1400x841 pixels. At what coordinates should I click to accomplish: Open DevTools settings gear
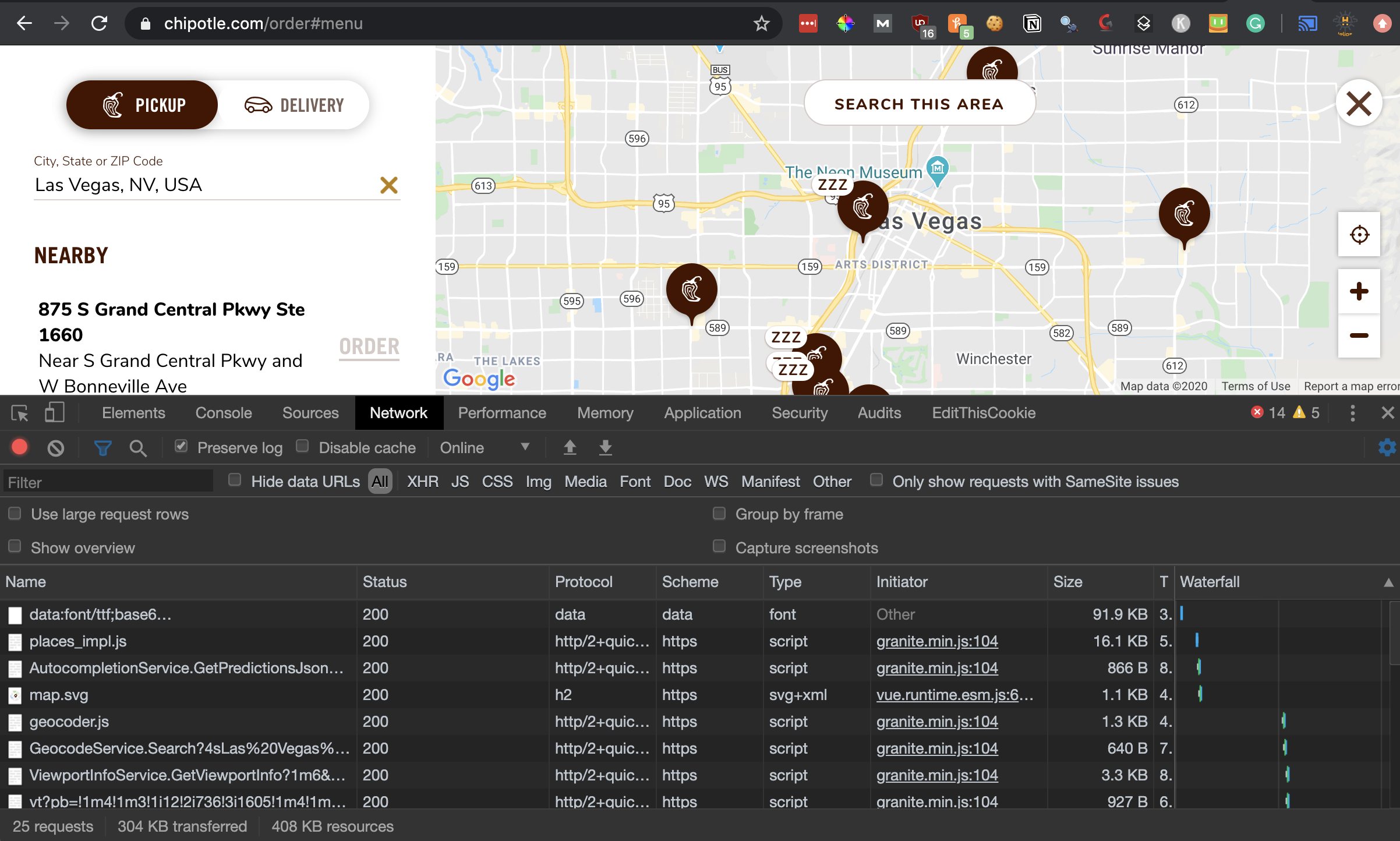pyautogui.click(x=1387, y=447)
